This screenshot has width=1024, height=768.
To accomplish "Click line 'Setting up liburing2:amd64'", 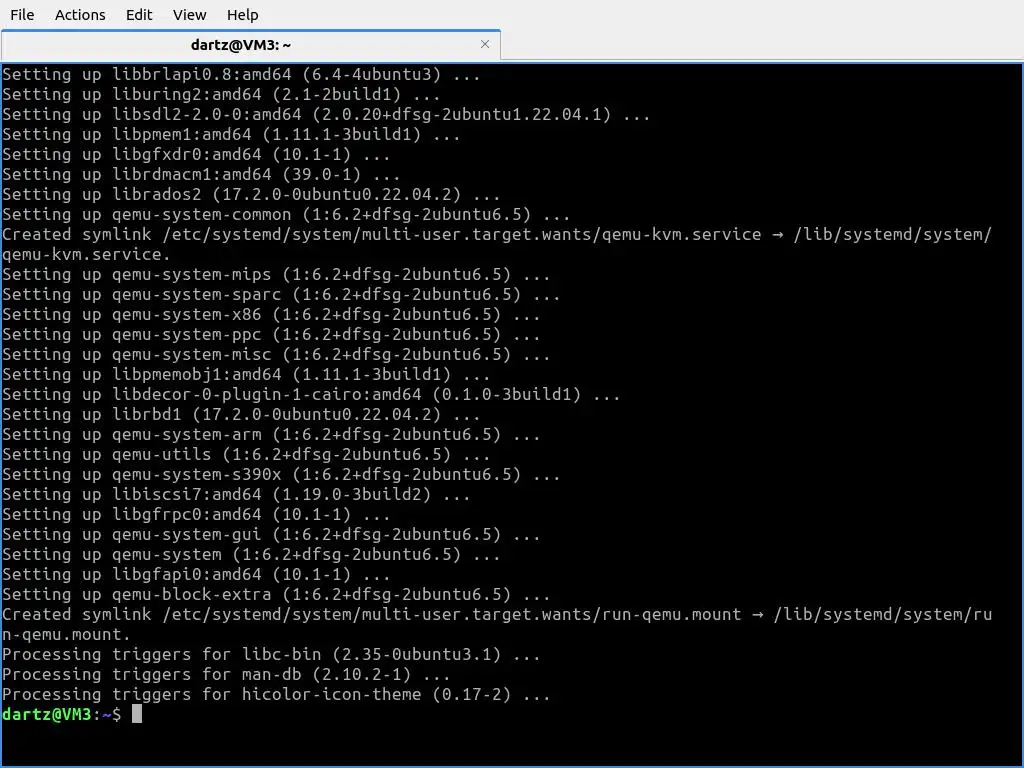I will point(221,94).
